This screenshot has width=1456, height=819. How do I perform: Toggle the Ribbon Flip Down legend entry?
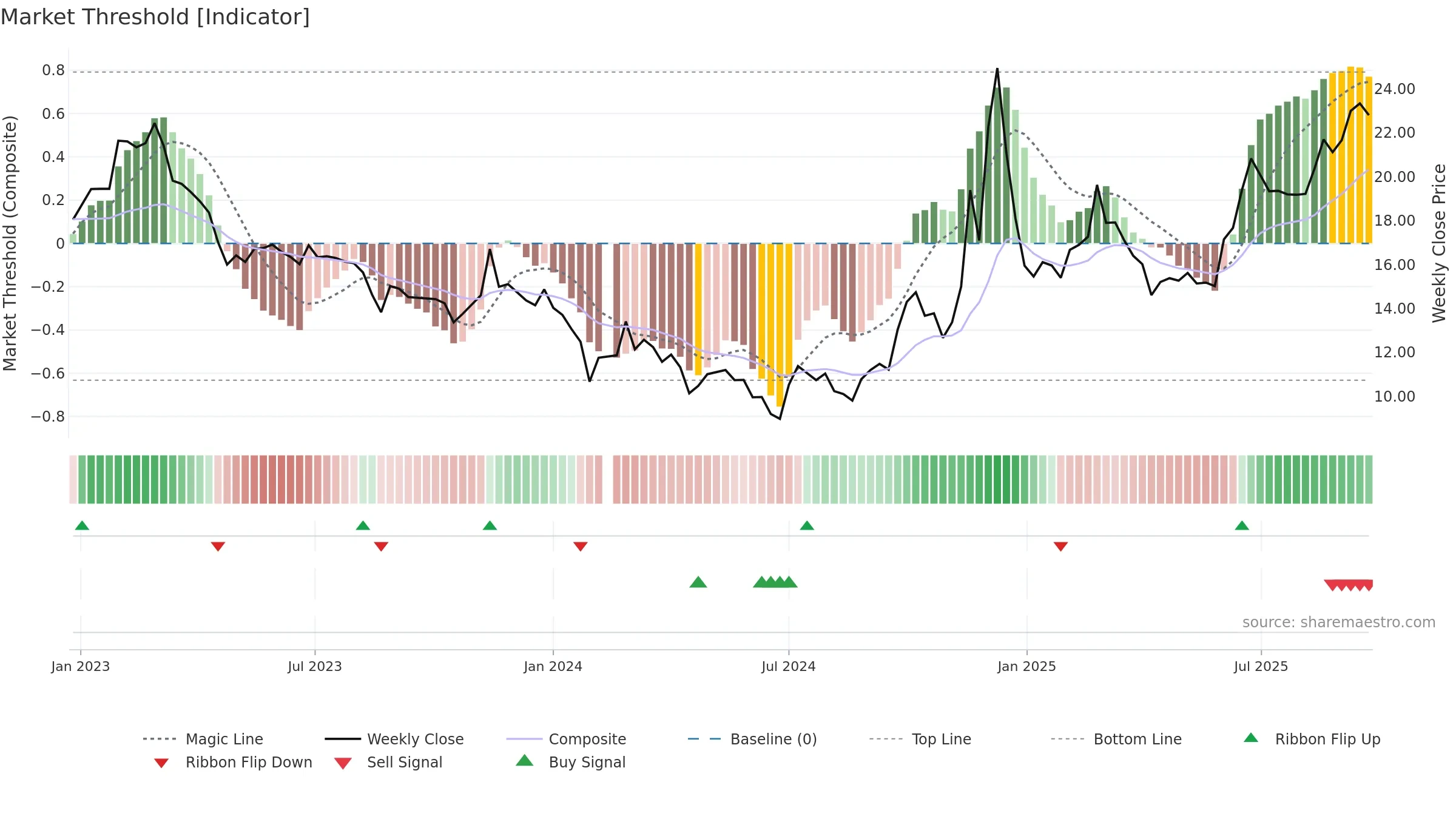232,762
